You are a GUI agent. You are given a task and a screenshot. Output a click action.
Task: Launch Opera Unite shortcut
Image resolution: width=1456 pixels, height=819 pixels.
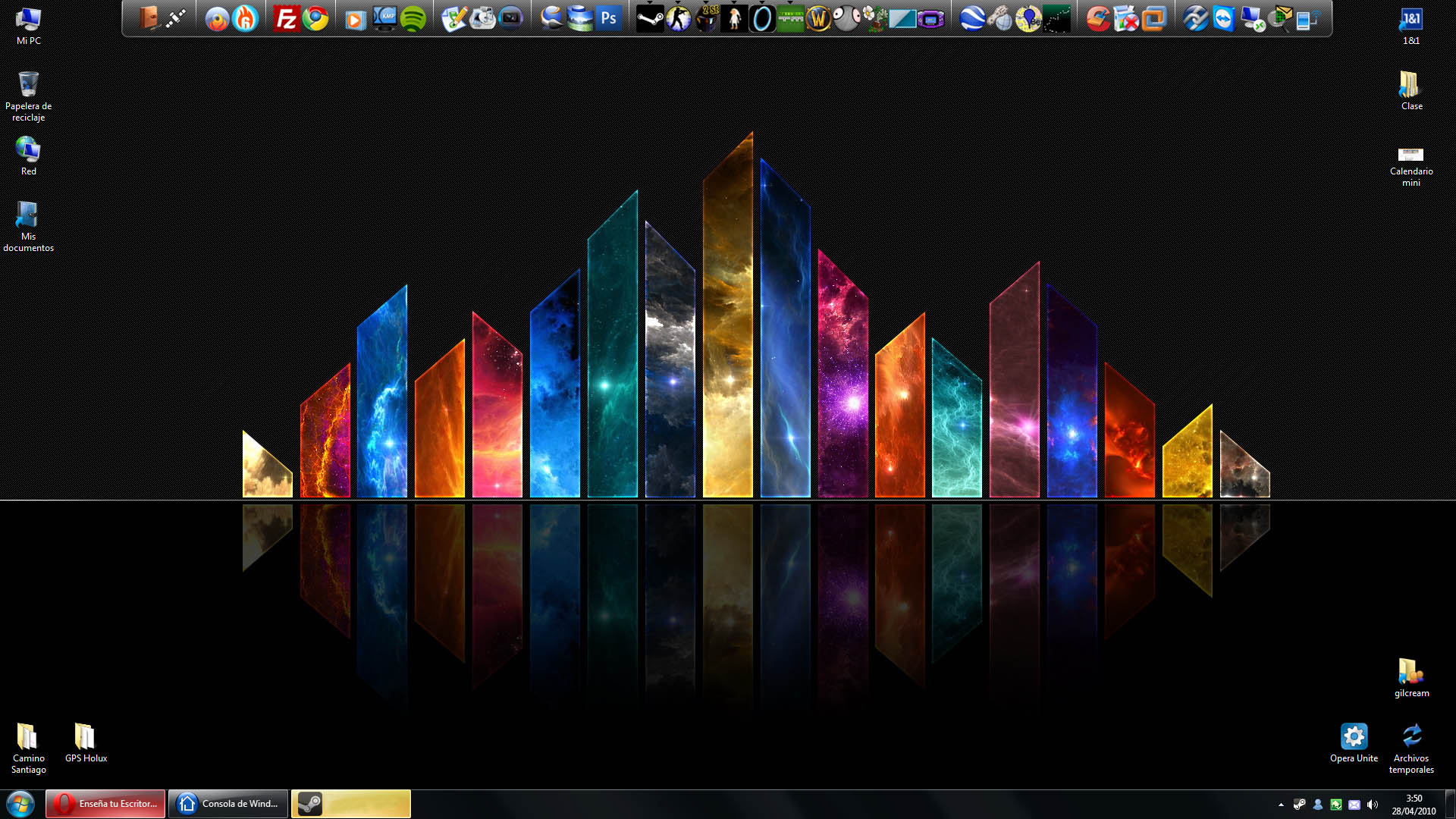coord(1354,743)
